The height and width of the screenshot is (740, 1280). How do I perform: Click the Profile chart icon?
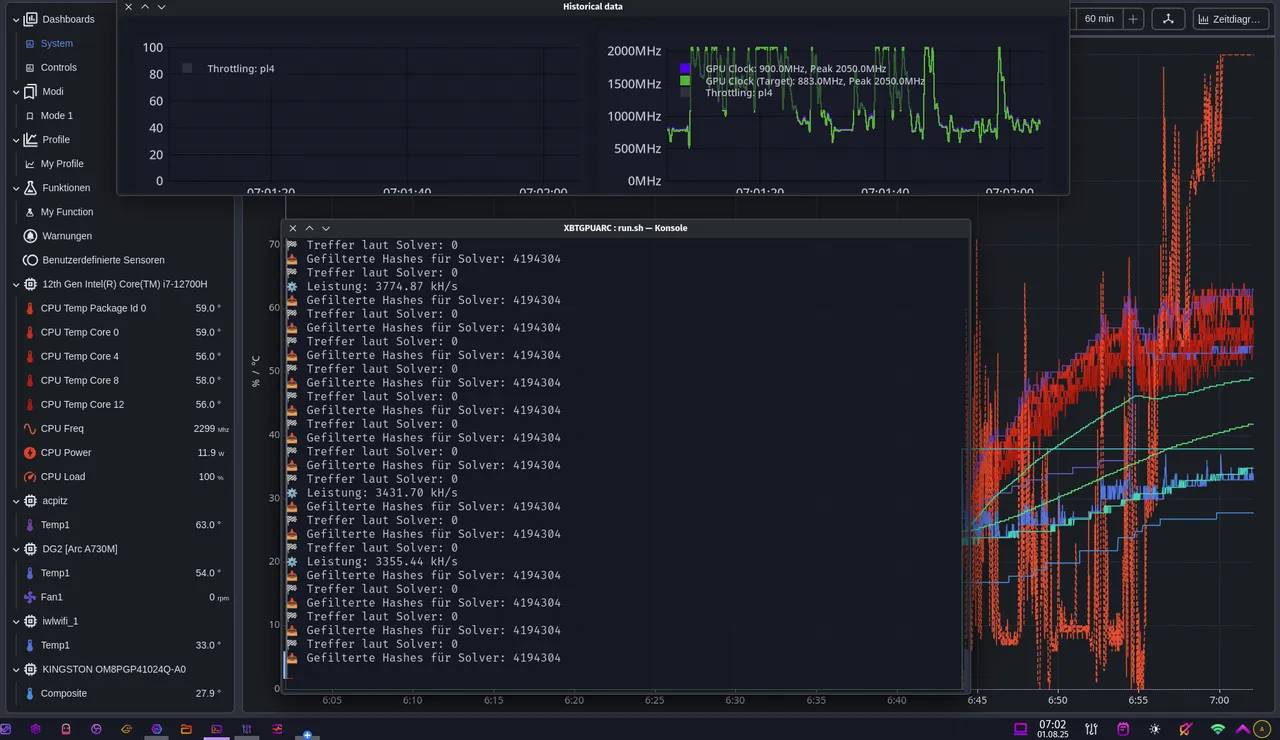point(30,140)
